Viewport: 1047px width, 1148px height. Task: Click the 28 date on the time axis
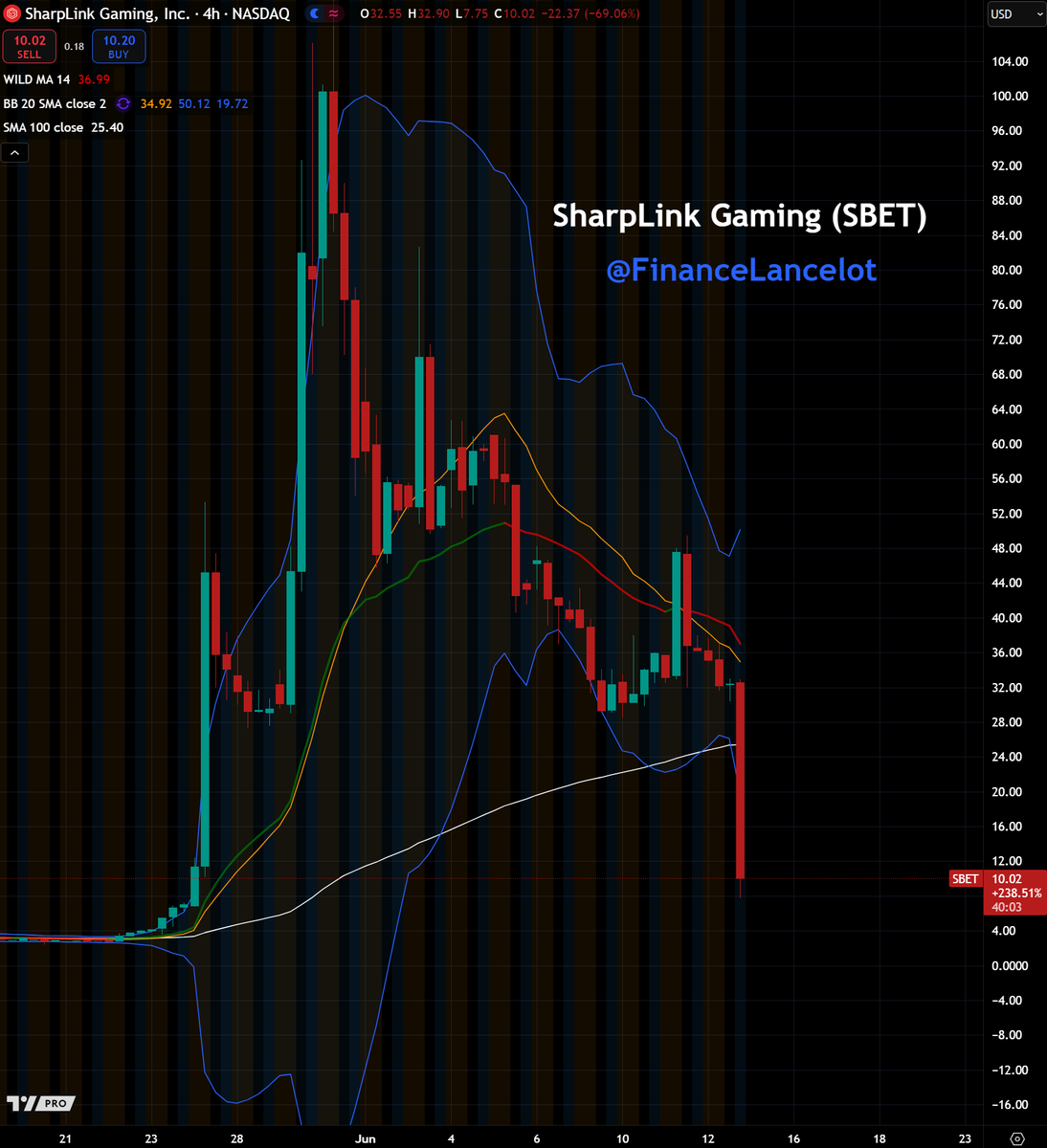coord(237,1138)
